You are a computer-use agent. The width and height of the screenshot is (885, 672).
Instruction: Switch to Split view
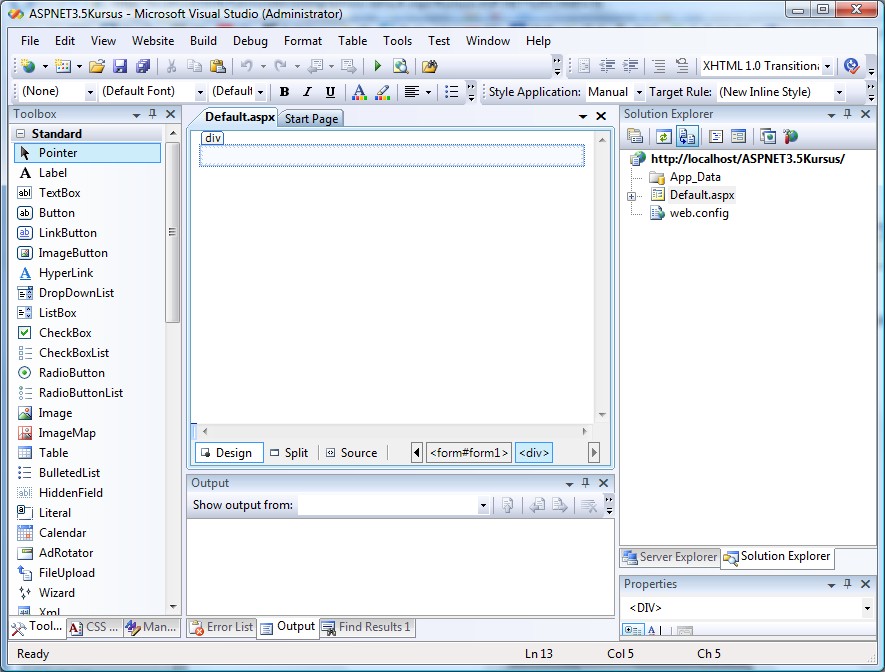tap(289, 453)
